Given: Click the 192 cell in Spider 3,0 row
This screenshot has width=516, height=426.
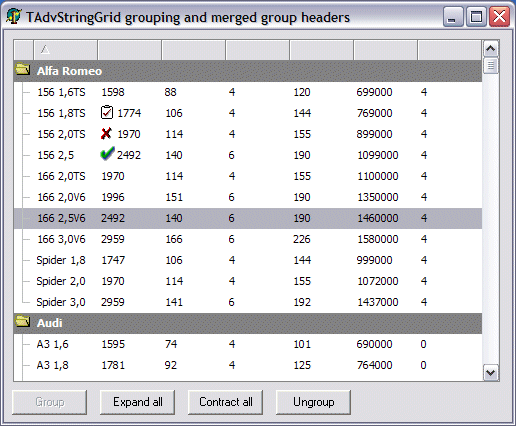Looking at the screenshot, I should tap(302, 302).
